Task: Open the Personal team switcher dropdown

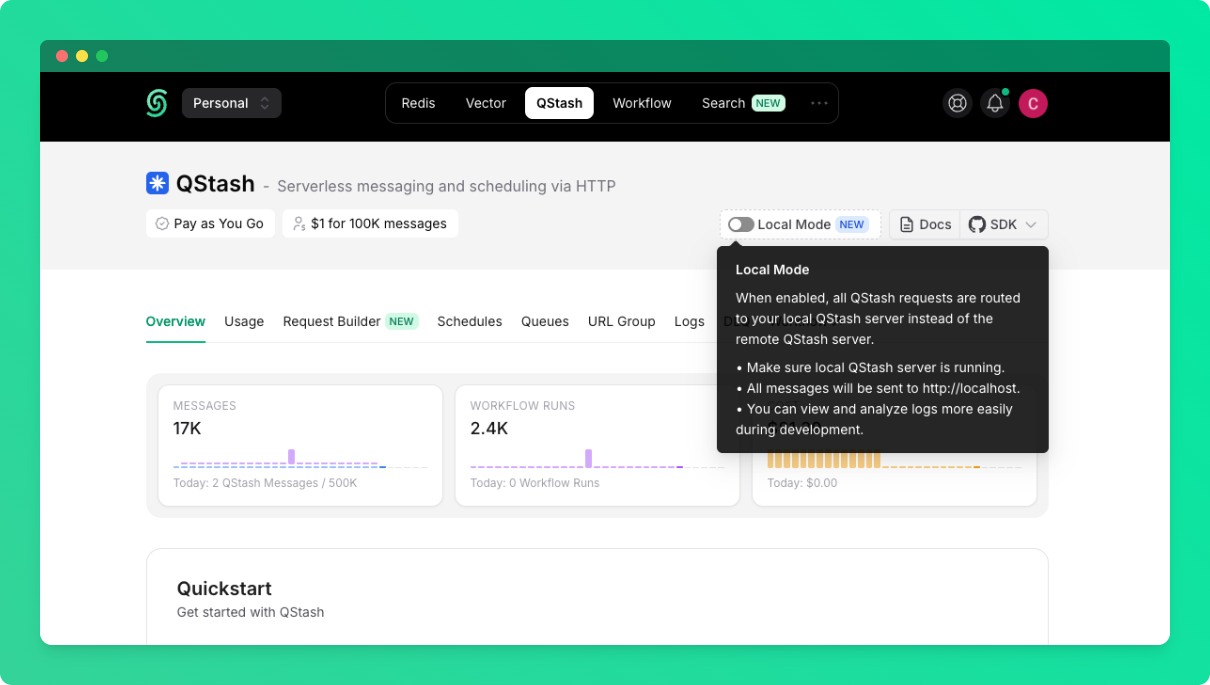Action: pos(232,103)
